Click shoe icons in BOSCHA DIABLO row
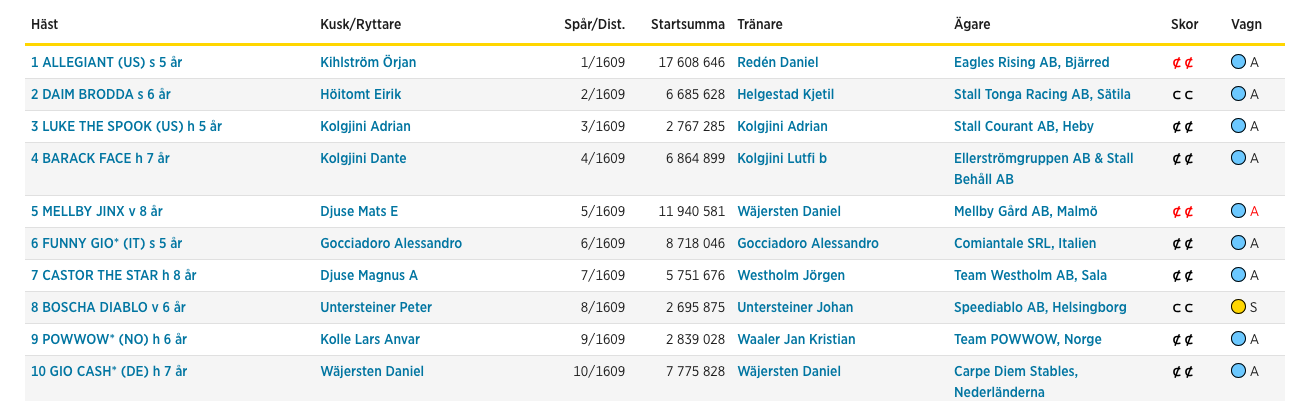The height and width of the screenshot is (401, 1305). click(1183, 308)
